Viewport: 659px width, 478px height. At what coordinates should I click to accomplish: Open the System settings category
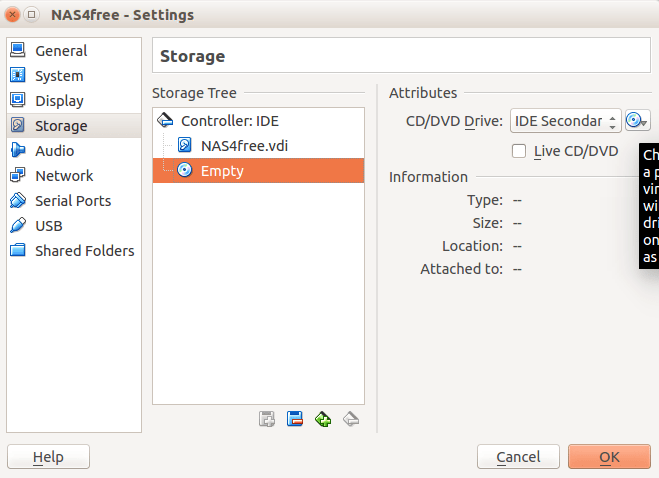pyautogui.click(x=74, y=76)
